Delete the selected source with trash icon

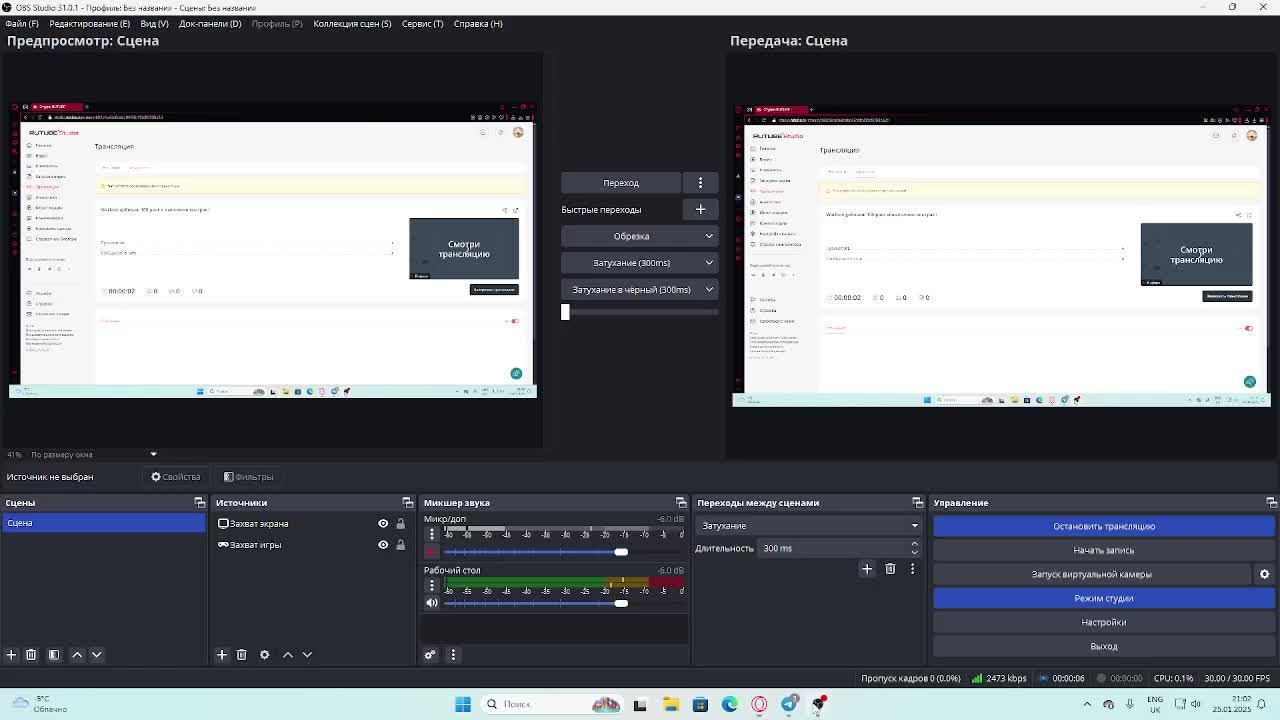pyautogui.click(x=241, y=655)
